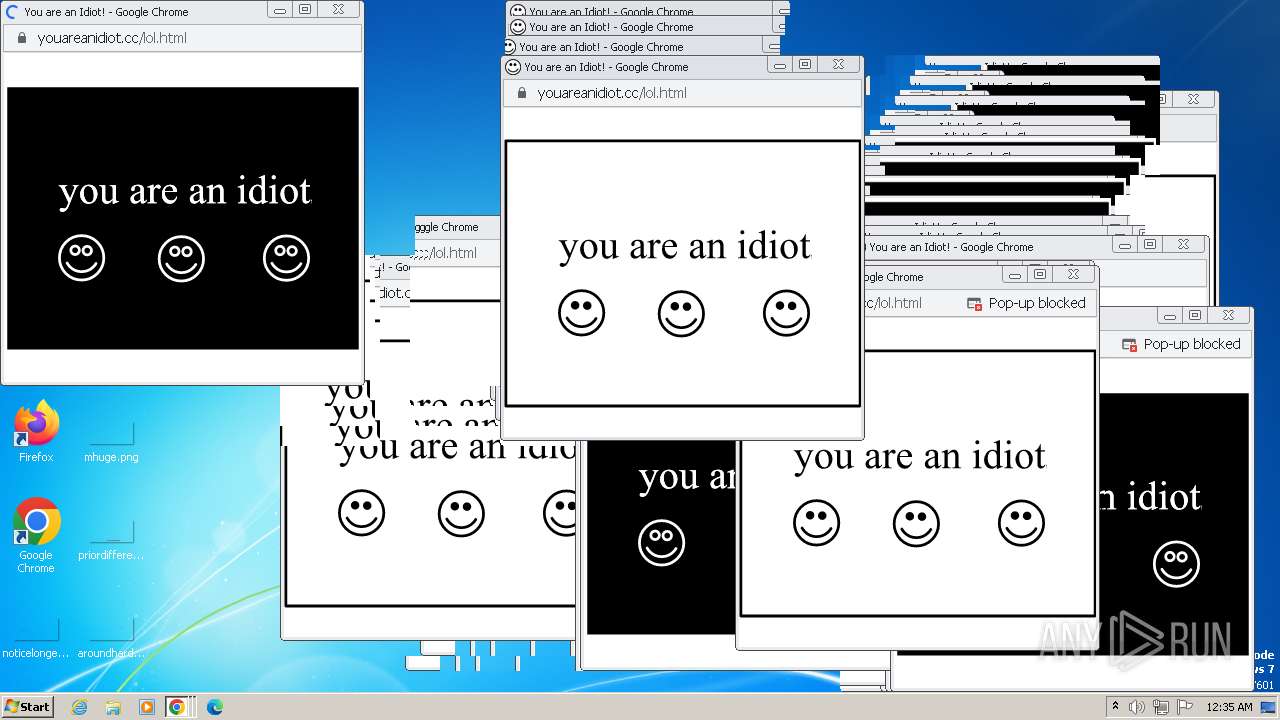The image size is (1280, 720).
Task: Click right smiley in center white window
Action: pos(786,313)
